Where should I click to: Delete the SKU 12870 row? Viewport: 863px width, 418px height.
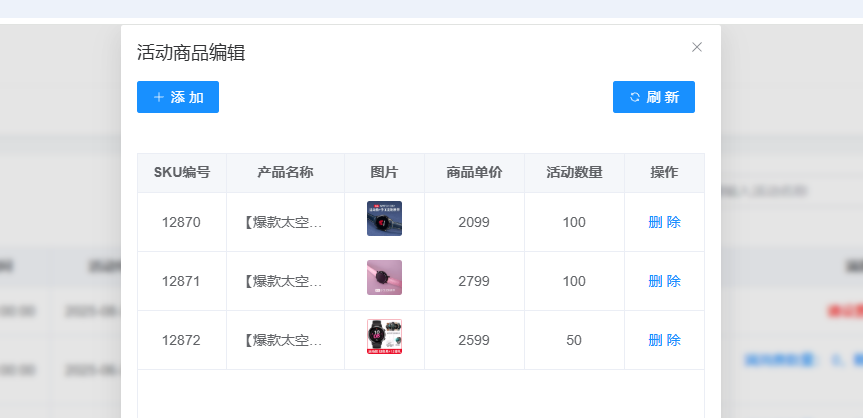click(664, 222)
